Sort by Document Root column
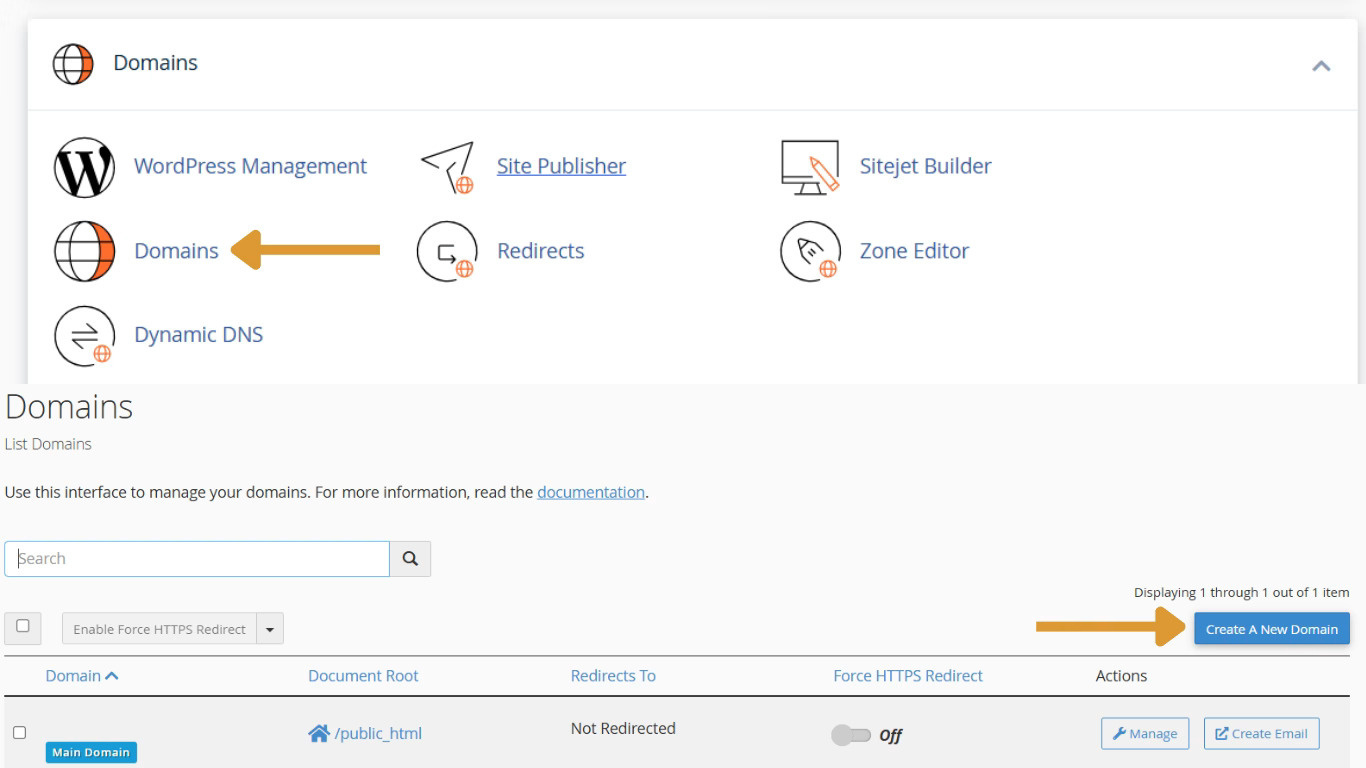 pos(363,676)
